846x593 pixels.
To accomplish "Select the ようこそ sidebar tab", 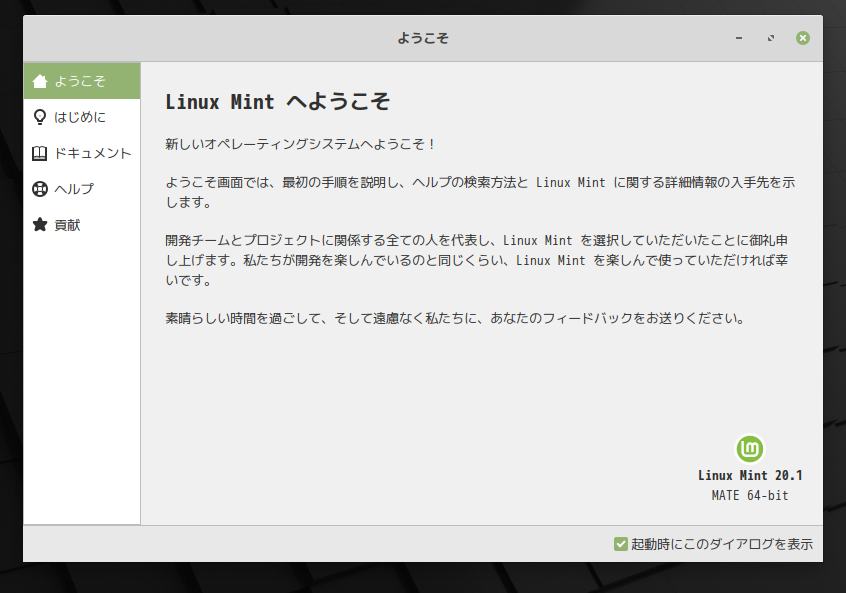I will [82, 81].
